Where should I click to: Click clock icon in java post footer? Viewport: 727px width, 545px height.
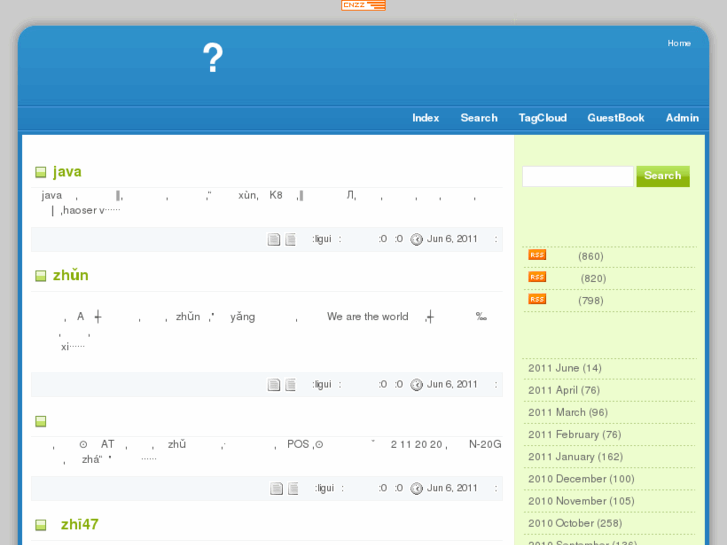[x=416, y=239]
